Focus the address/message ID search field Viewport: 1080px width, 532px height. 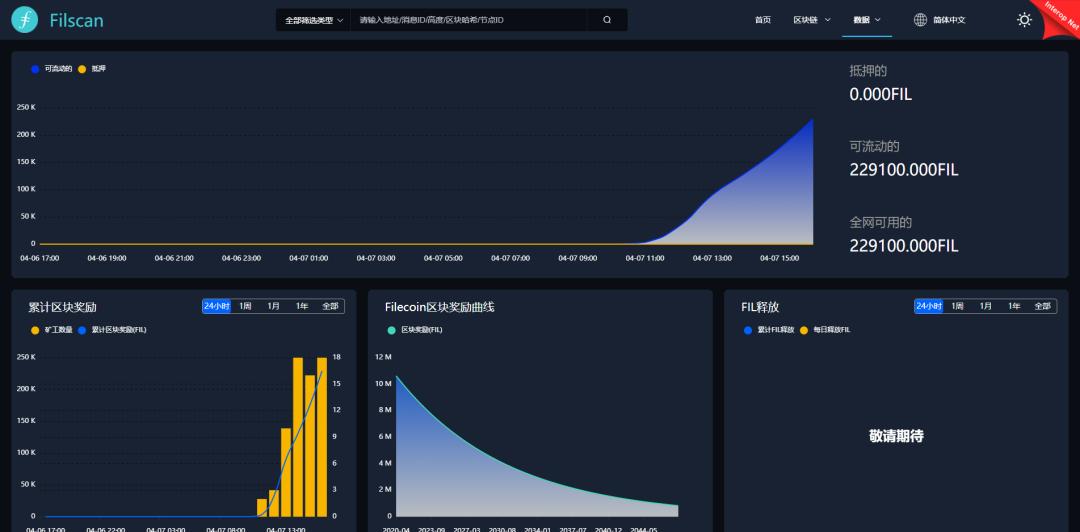pyautogui.click(x=469, y=20)
